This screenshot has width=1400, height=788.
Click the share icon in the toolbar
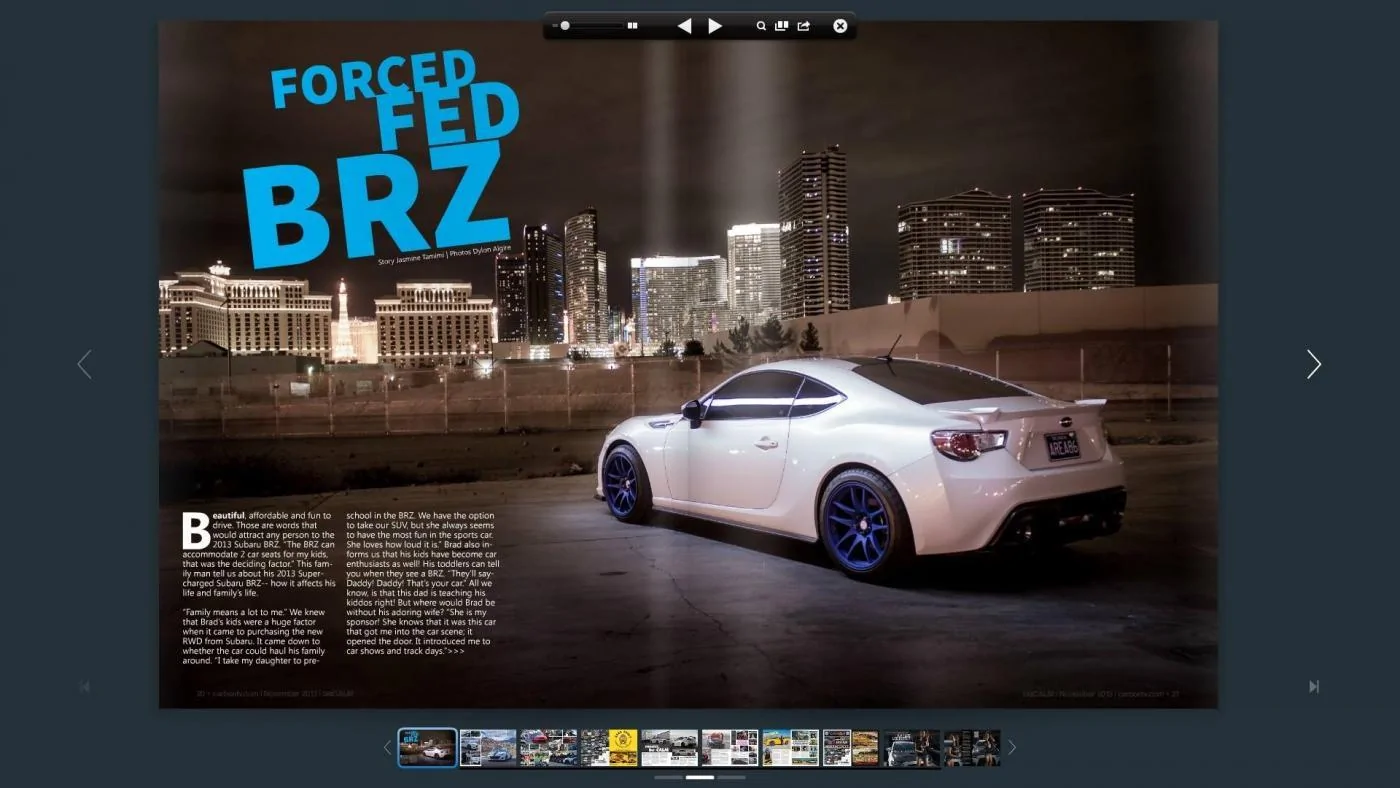(803, 26)
